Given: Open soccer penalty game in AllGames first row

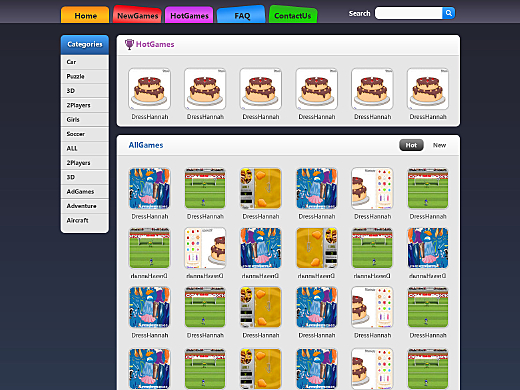Looking at the screenshot, I should (x=205, y=189).
